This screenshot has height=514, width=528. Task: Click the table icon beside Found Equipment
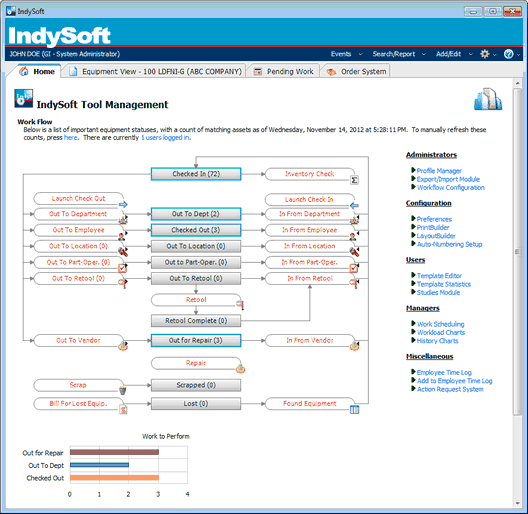[x=354, y=410]
